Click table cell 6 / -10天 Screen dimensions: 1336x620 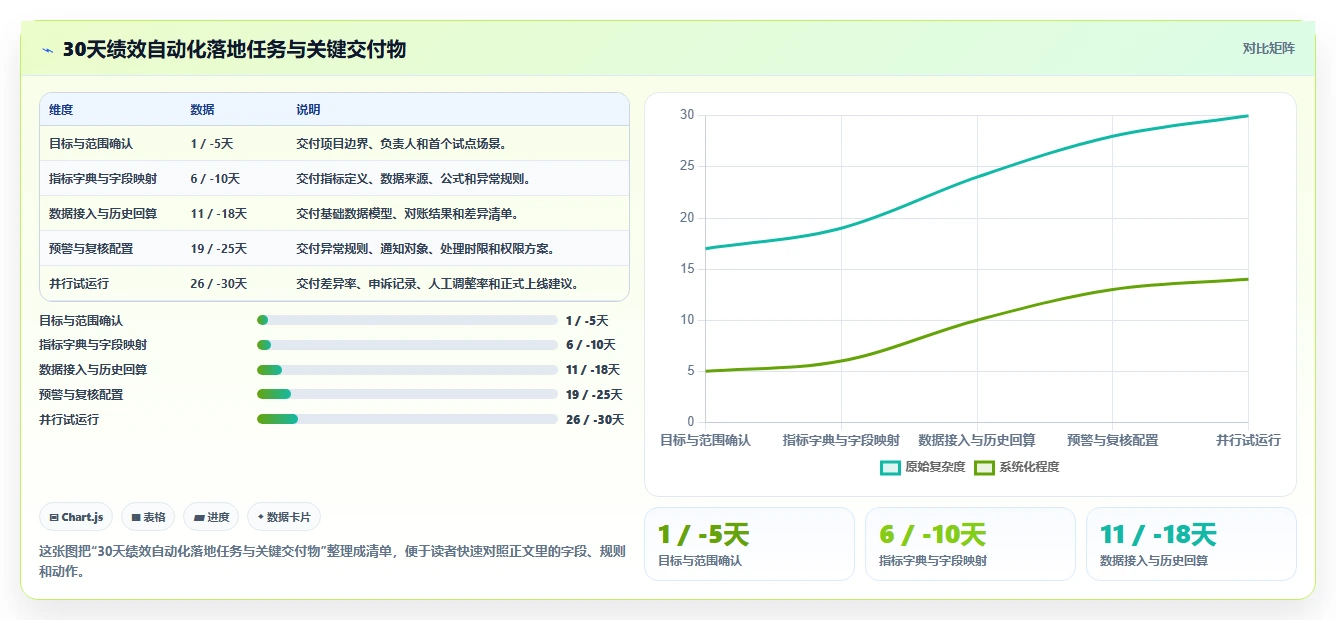click(x=215, y=179)
